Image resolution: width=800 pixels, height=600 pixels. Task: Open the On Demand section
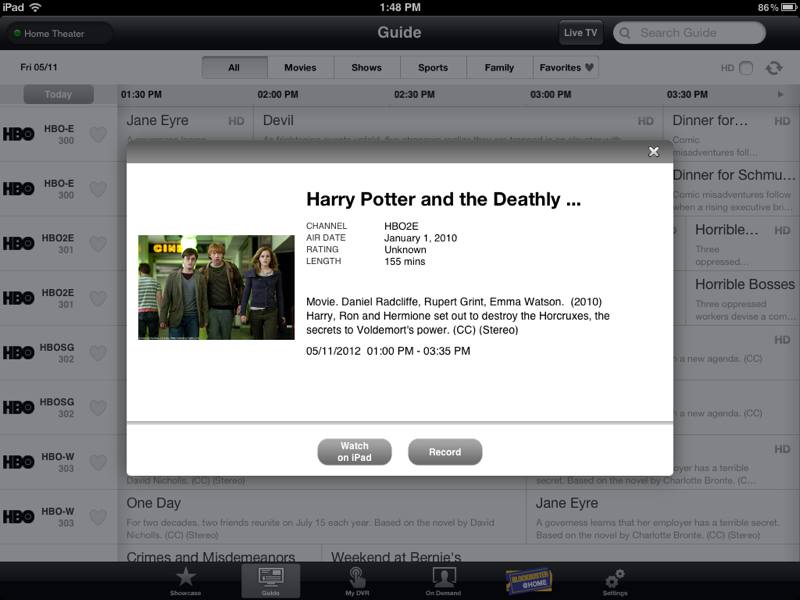443,580
